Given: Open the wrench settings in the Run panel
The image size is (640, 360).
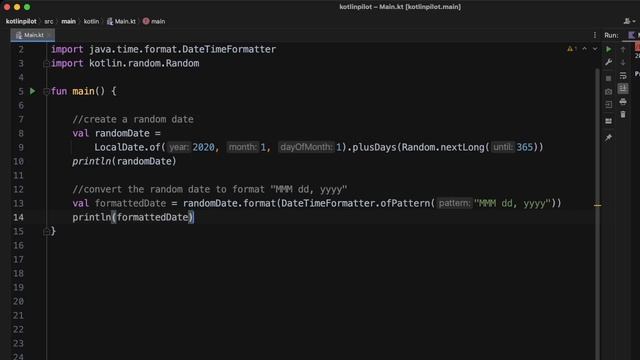Looking at the screenshot, I should pyautogui.click(x=609, y=62).
